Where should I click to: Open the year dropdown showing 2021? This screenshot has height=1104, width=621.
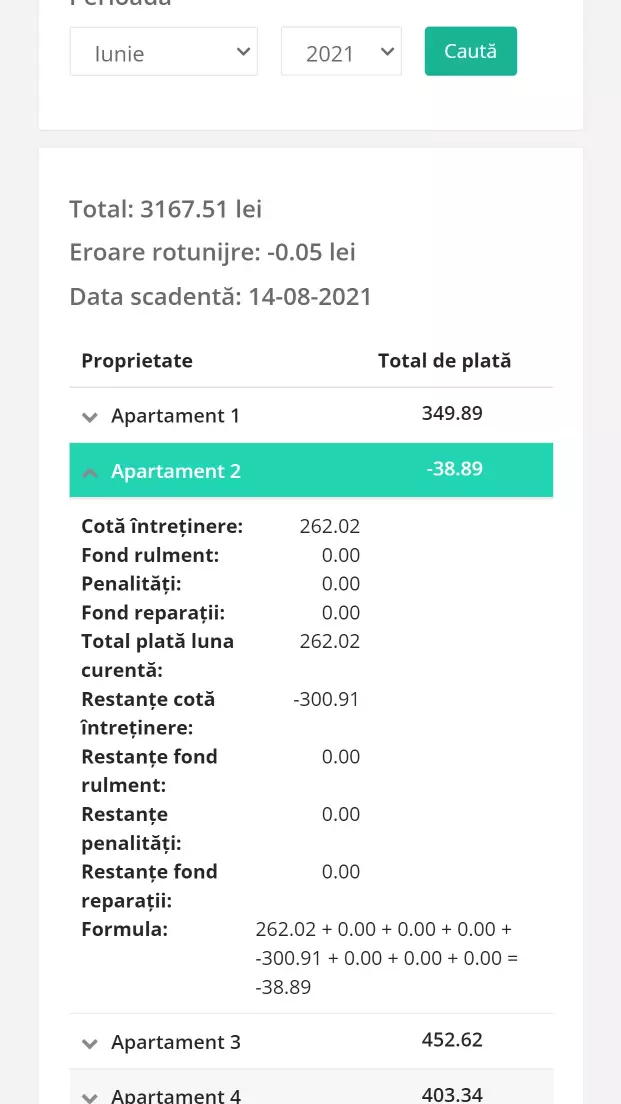[341, 52]
